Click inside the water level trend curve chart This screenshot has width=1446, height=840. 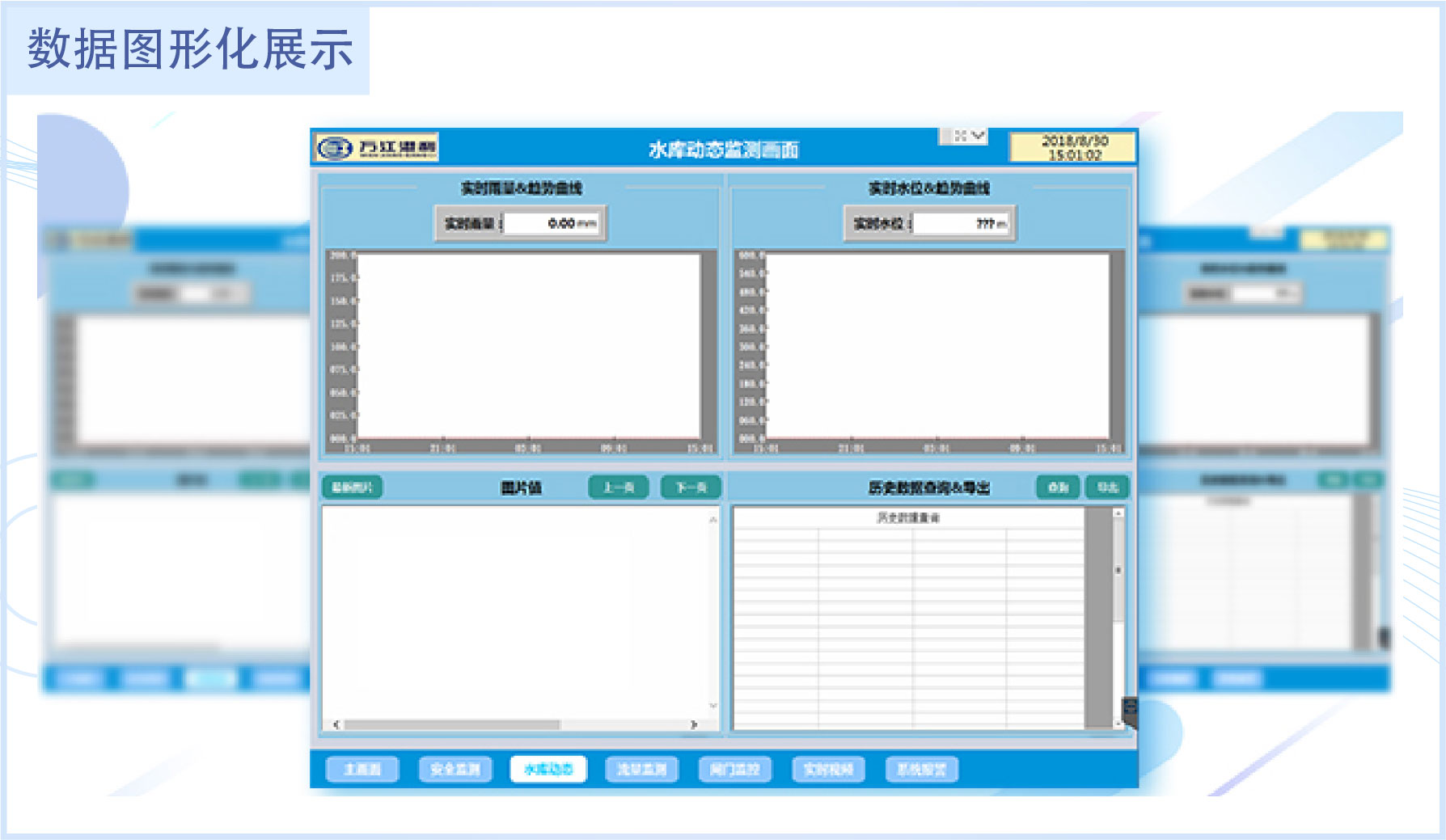[x=937, y=347]
